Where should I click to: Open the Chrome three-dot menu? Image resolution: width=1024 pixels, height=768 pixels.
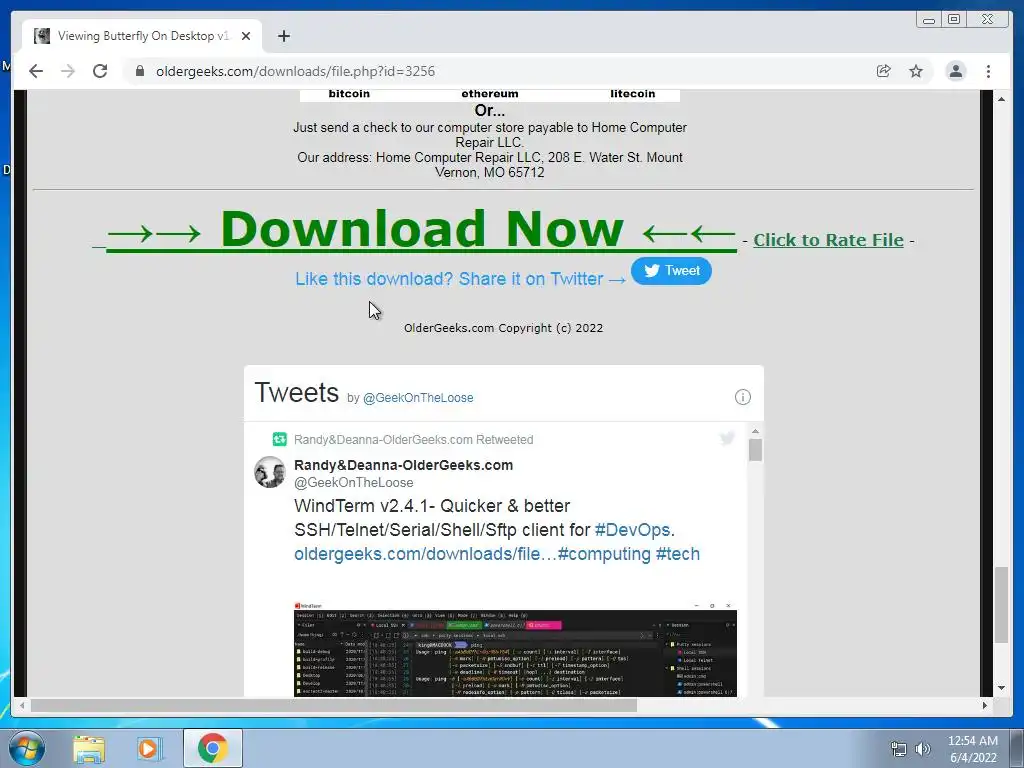click(988, 71)
